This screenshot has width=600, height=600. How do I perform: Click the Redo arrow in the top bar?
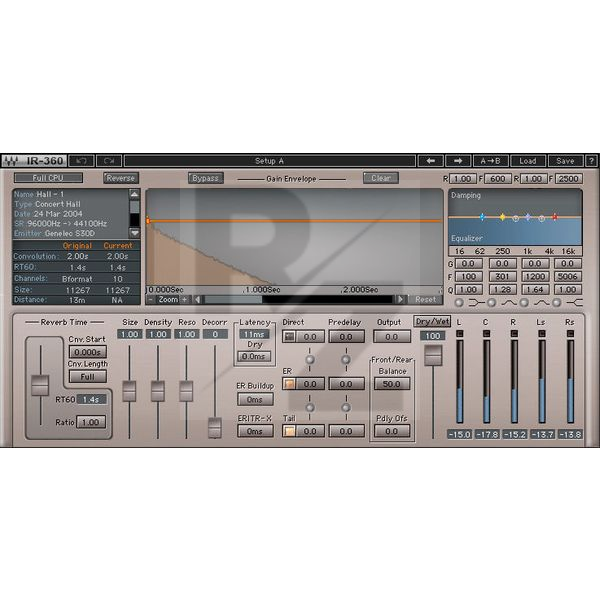[109, 161]
